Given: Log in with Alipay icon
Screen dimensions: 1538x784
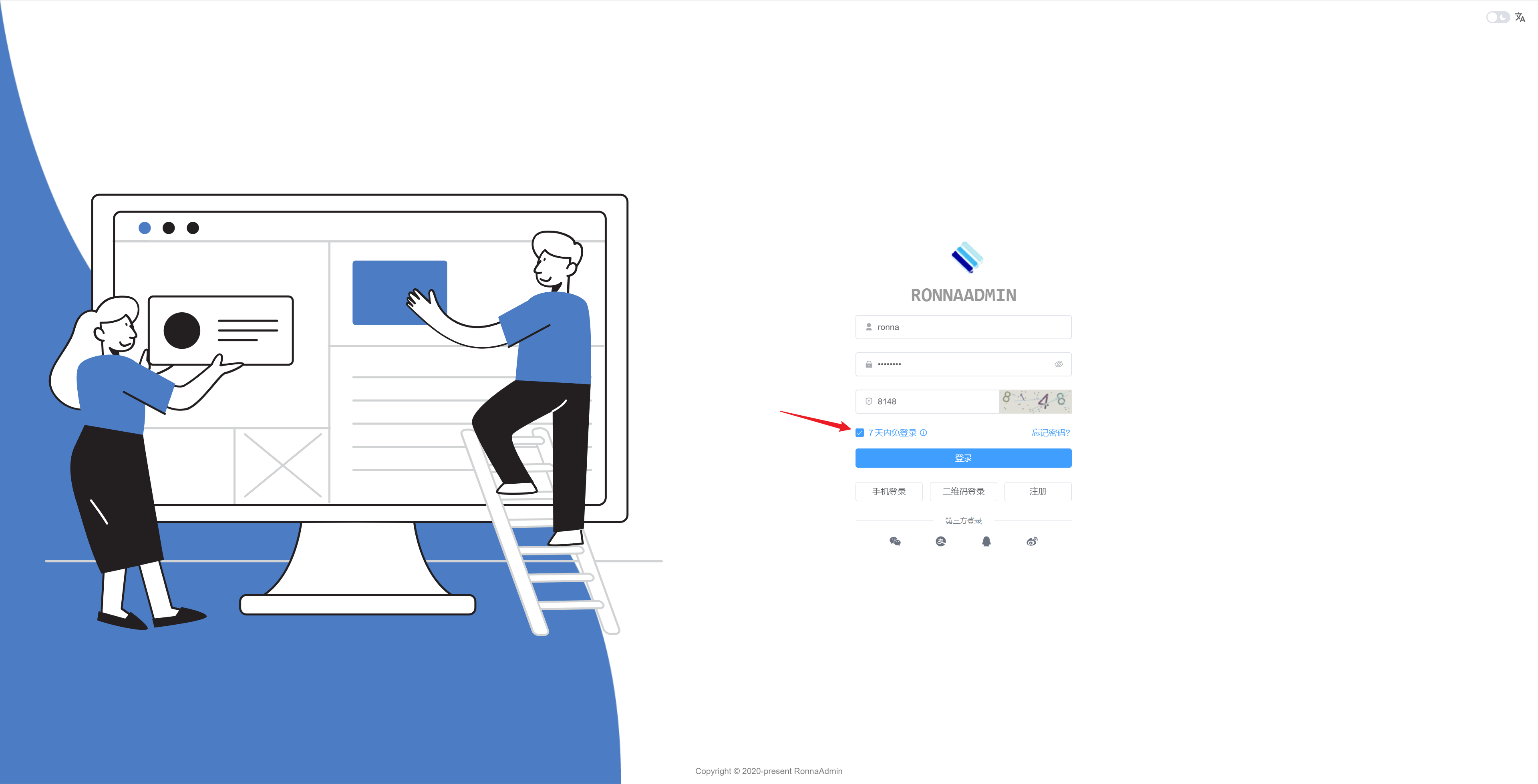Looking at the screenshot, I should (940, 542).
